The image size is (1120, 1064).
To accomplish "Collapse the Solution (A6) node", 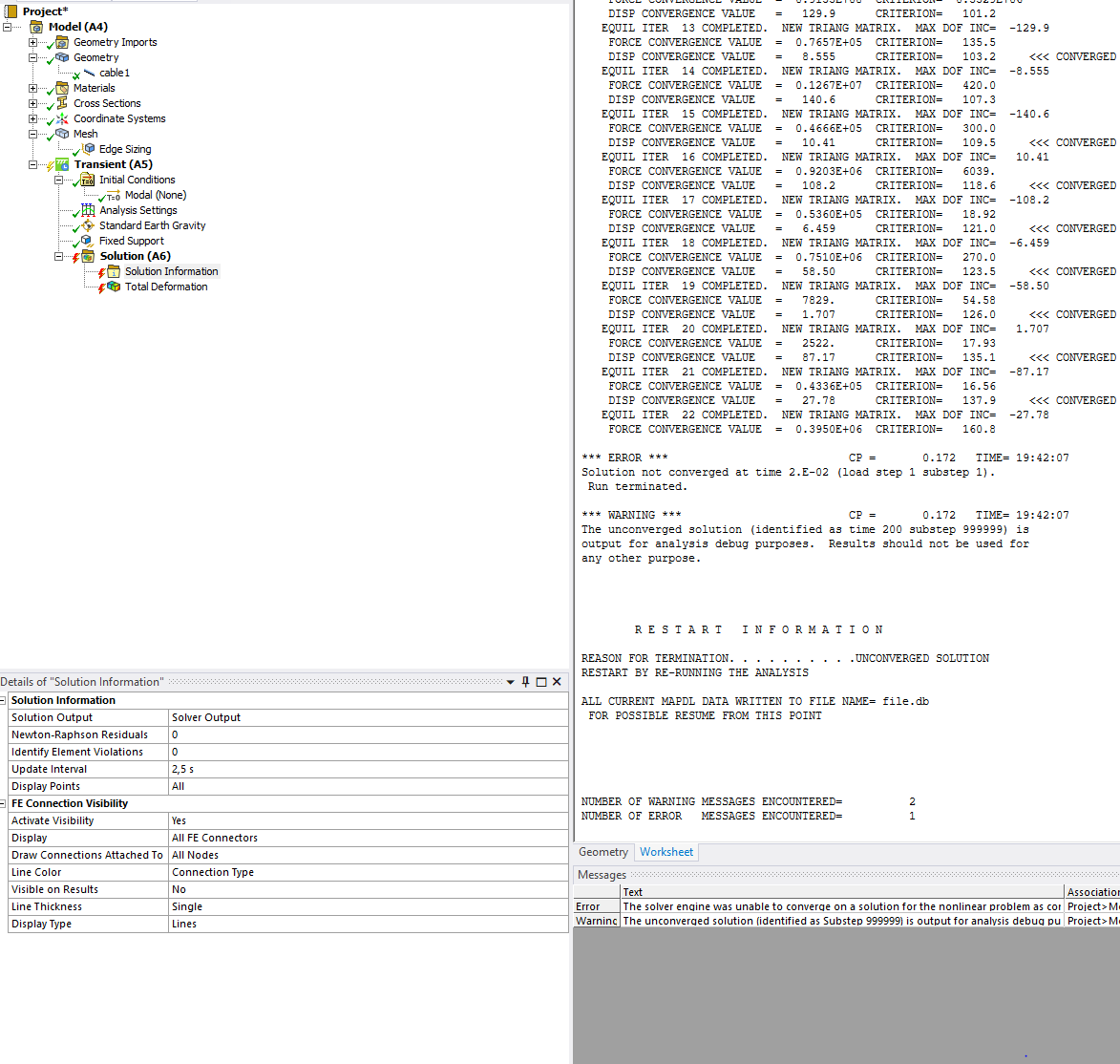I will click(x=58, y=257).
